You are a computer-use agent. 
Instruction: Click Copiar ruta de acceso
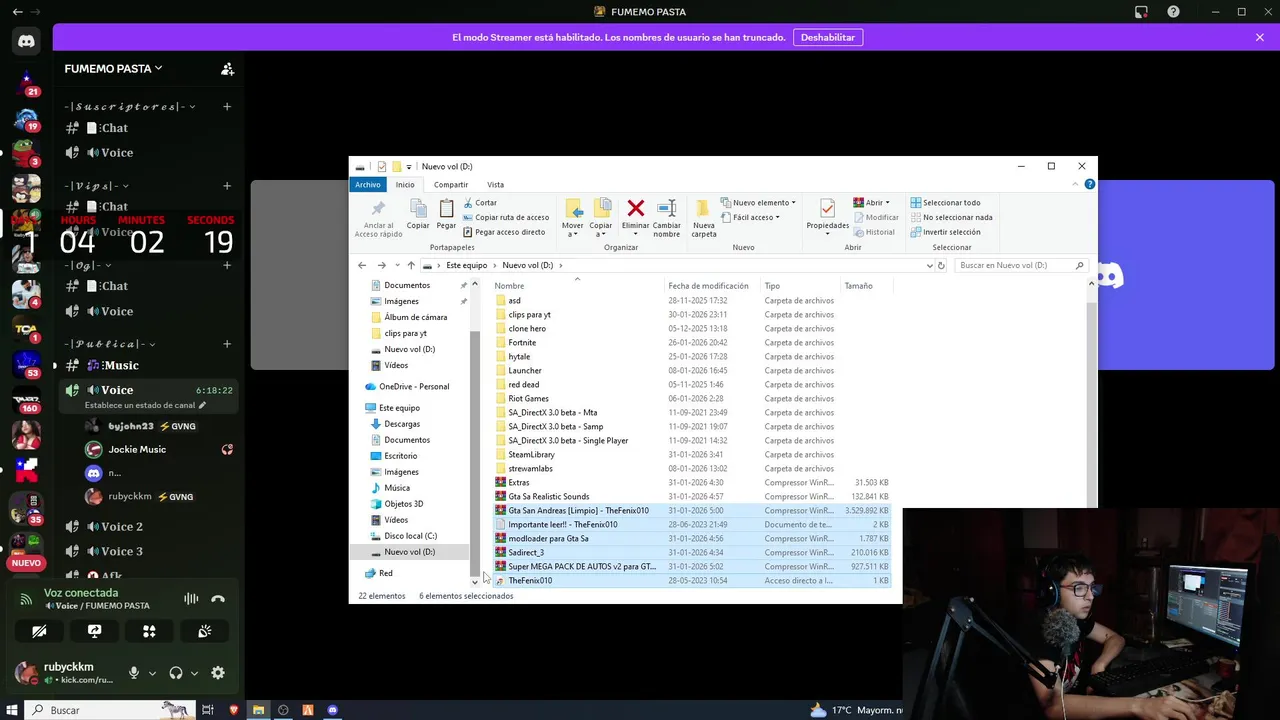coord(505,217)
